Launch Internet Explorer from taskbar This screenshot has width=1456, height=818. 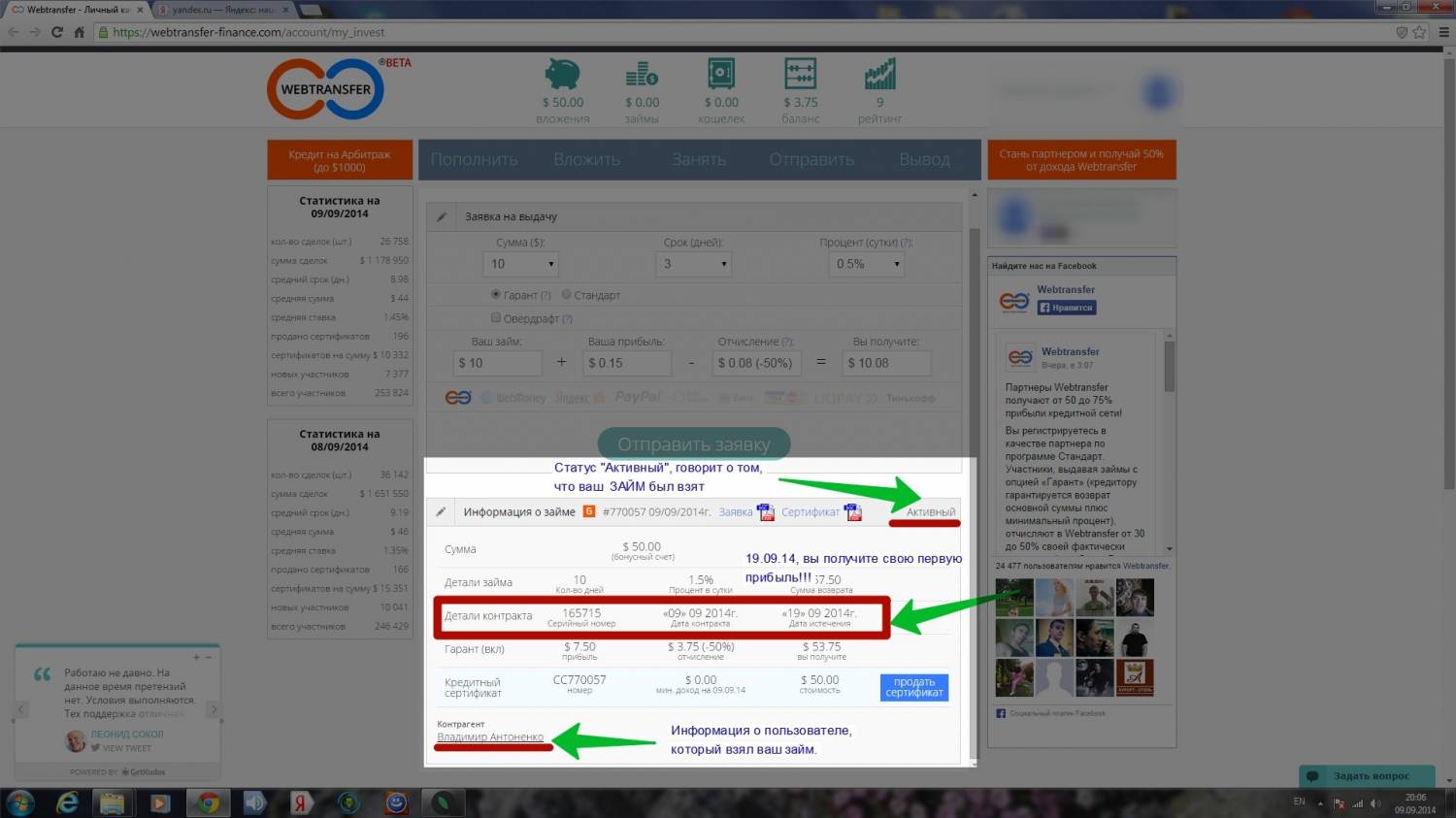click(67, 802)
